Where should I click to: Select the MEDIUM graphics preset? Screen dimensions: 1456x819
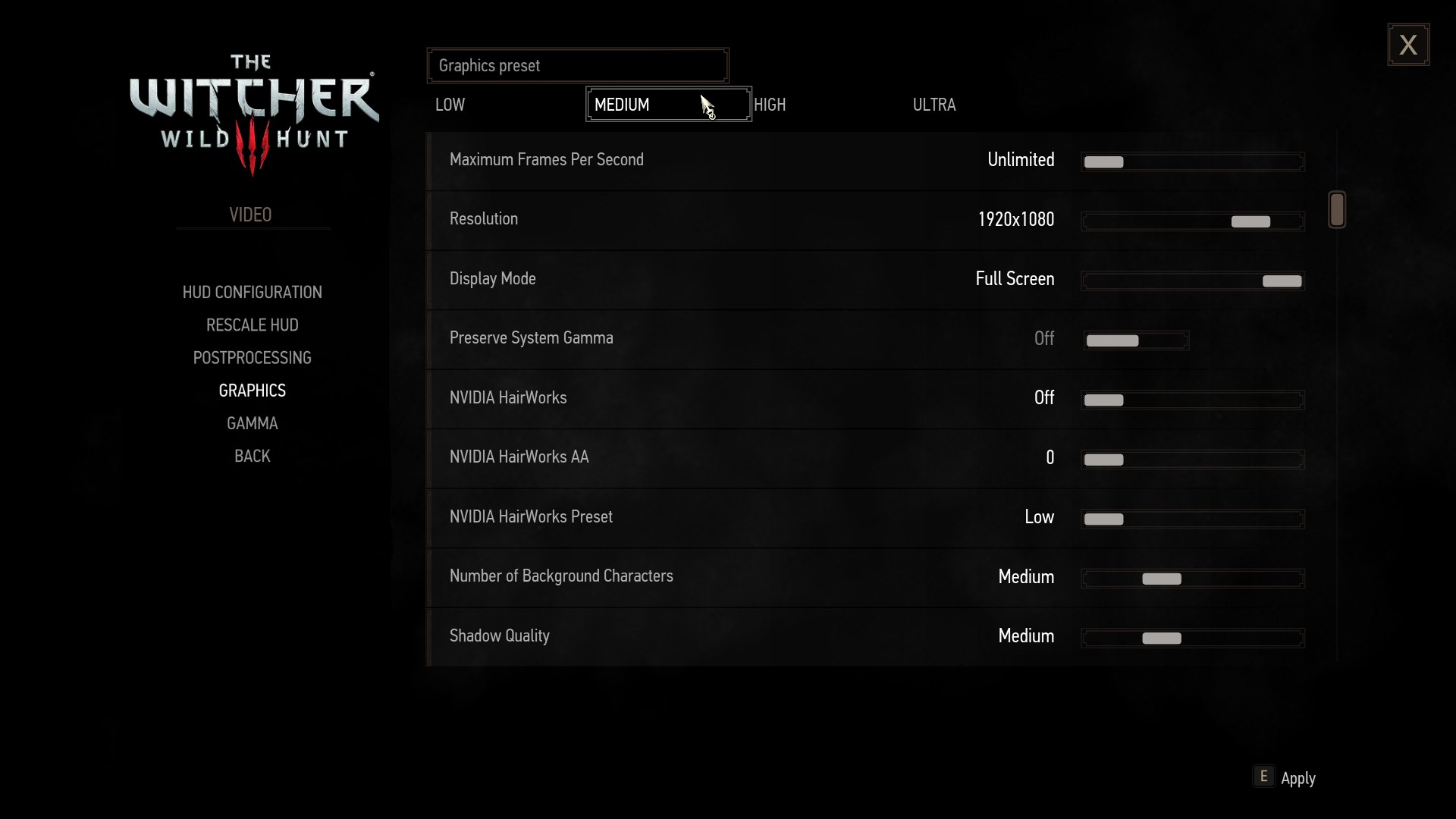pyautogui.click(x=667, y=104)
